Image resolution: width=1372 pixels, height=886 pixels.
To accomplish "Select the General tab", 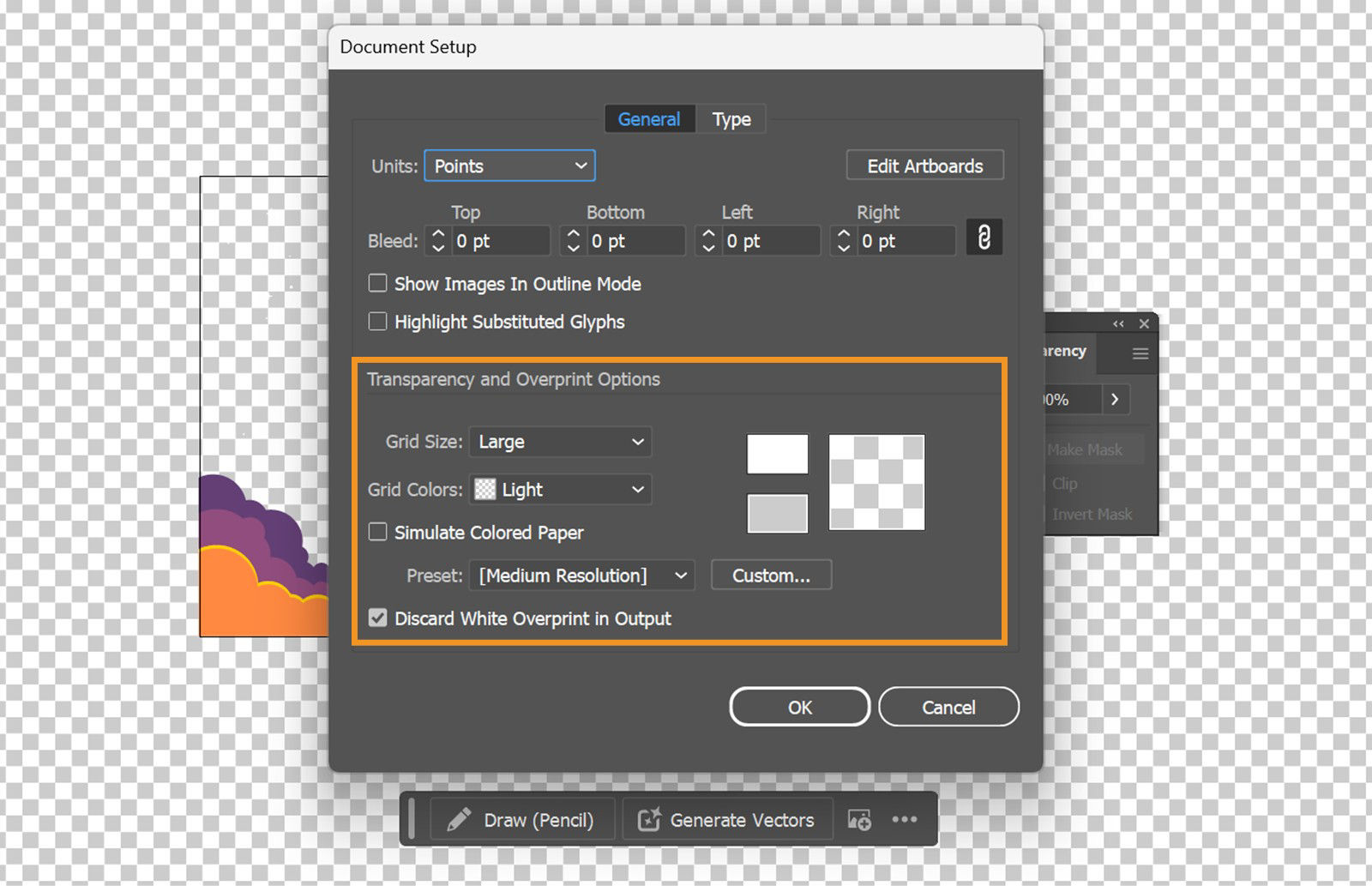I will (x=648, y=118).
